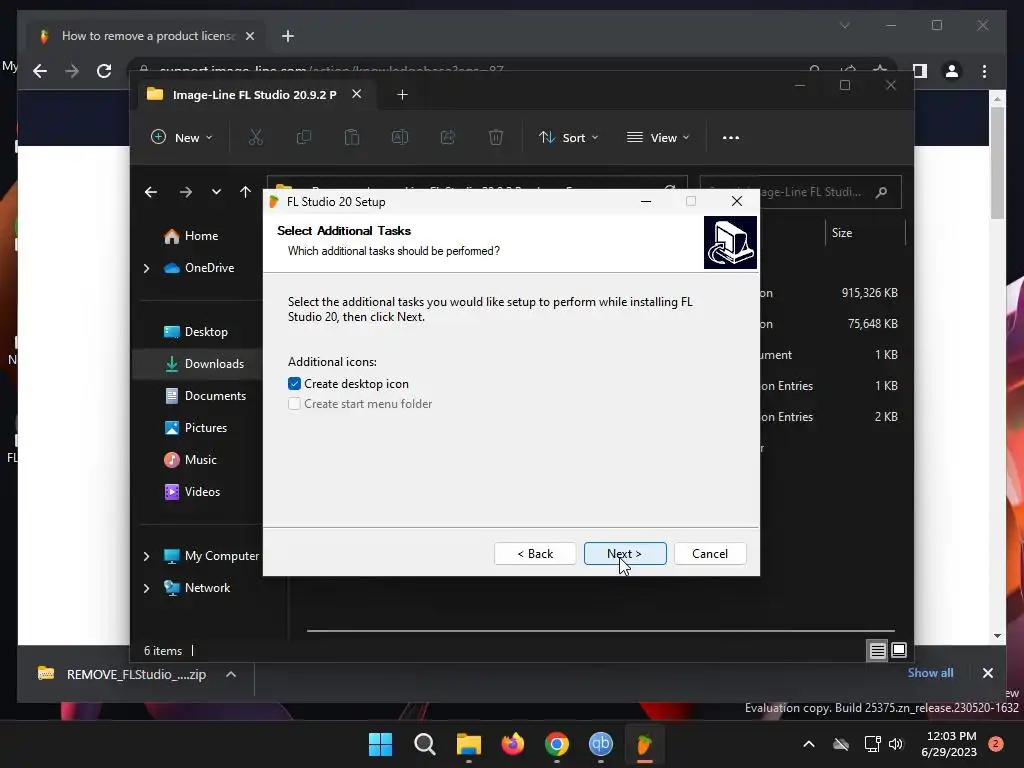Open Windows taskbar Search

(424, 744)
